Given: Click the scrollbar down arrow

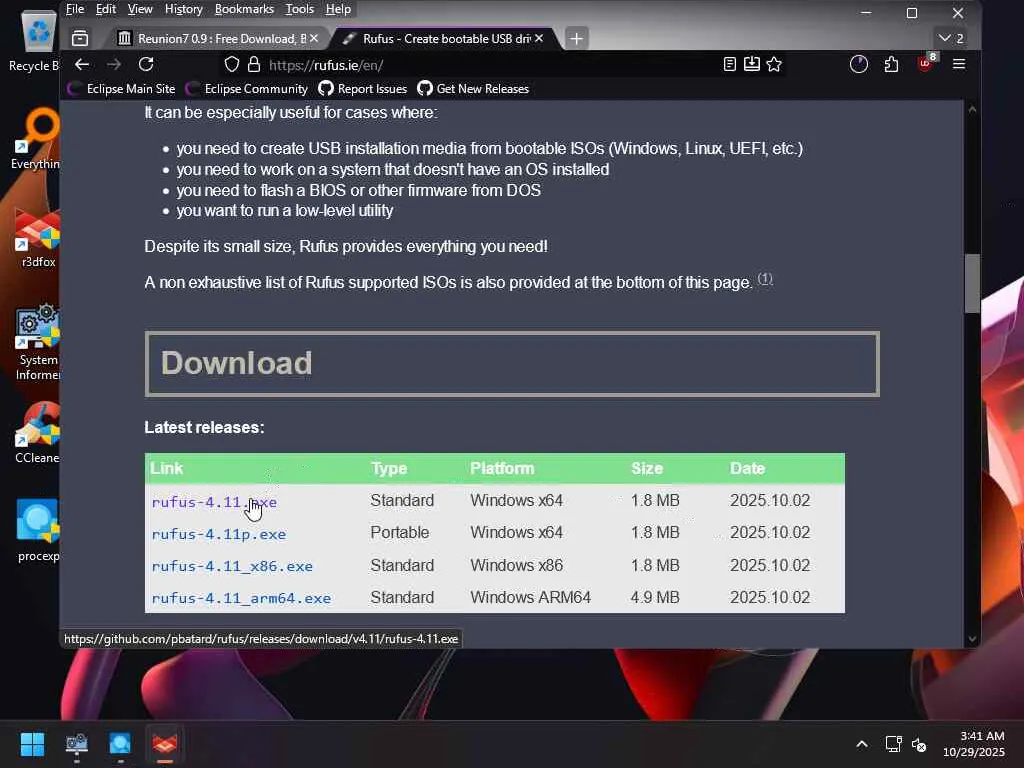Looking at the screenshot, I should click(x=972, y=639).
